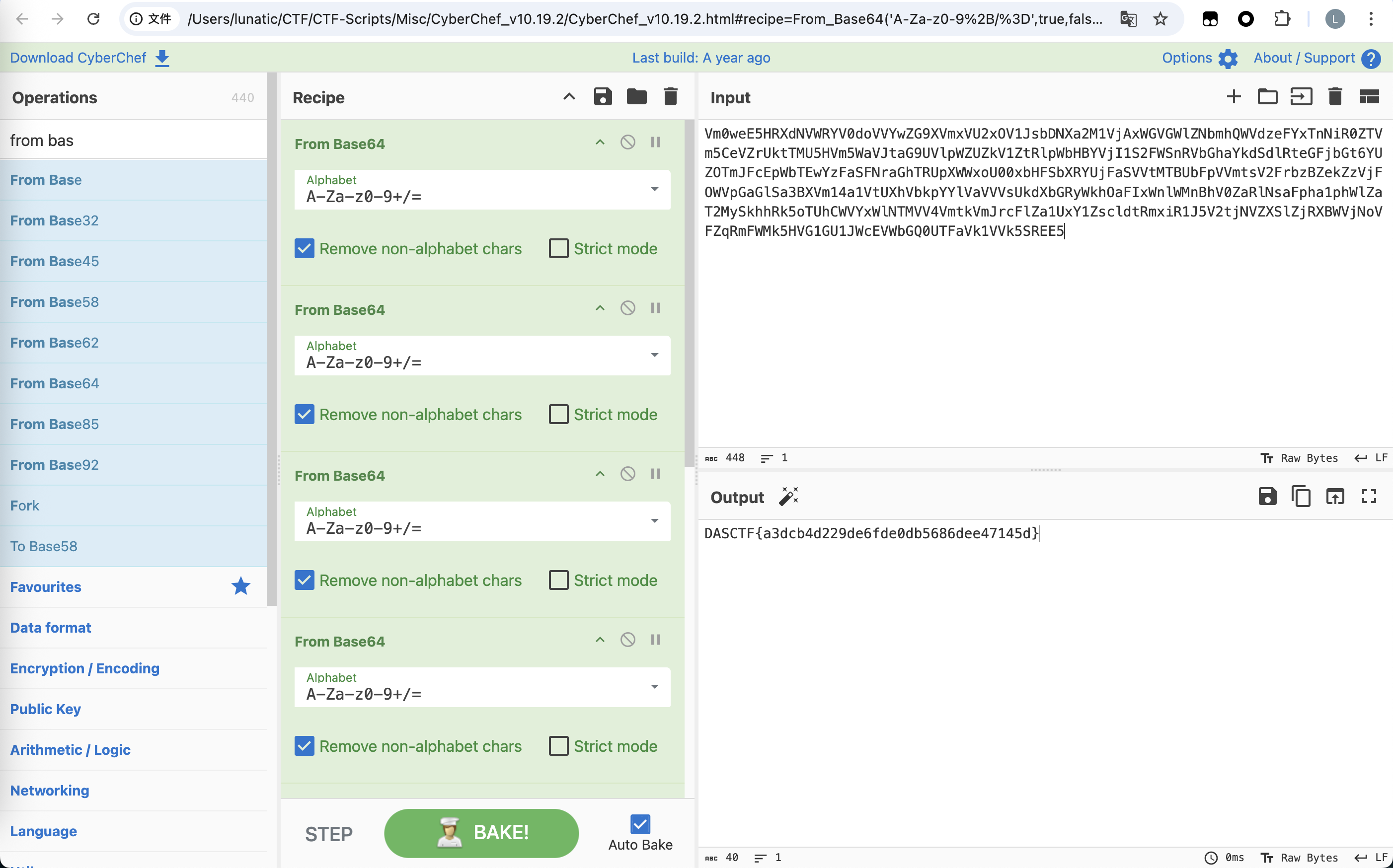The width and height of the screenshot is (1393, 868).
Task: Open Chrome three-dot menu
Action: click(x=1371, y=19)
